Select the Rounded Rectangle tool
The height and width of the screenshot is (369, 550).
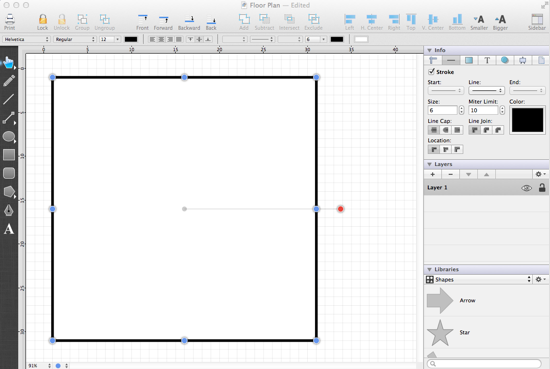(9, 173)
